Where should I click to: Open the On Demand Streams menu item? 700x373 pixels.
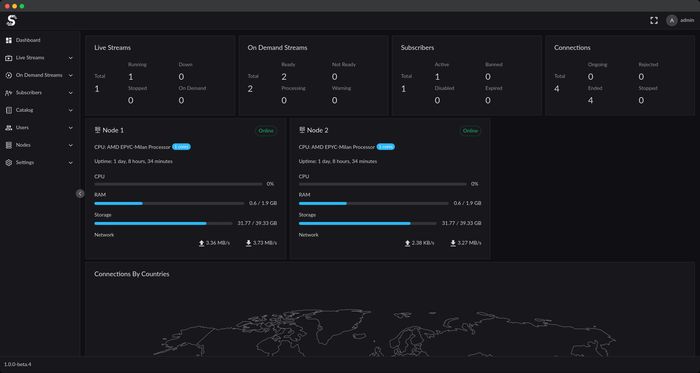click(39, 75)
